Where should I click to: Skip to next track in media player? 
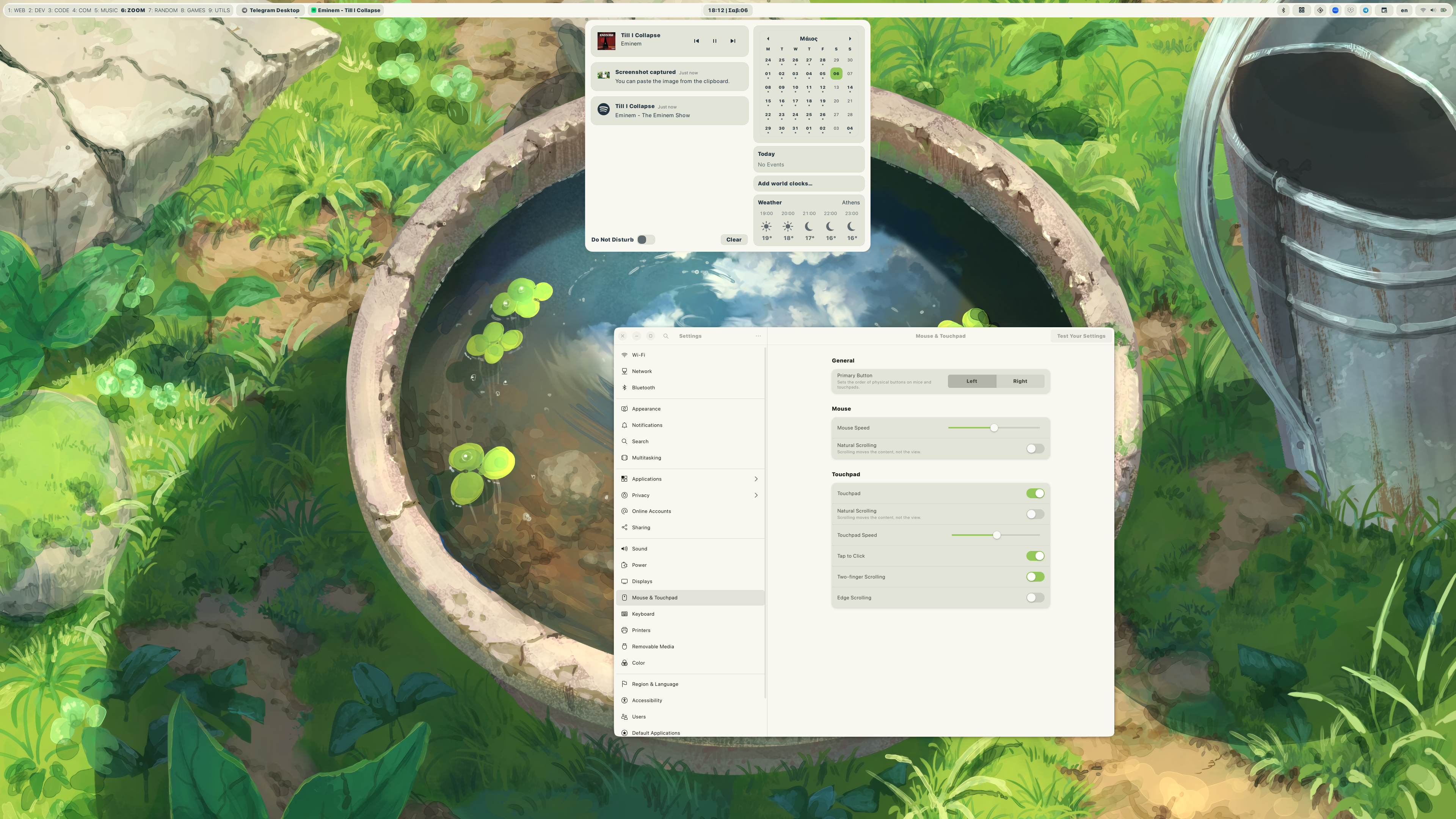pyautogui.click(x=733, y=41)
